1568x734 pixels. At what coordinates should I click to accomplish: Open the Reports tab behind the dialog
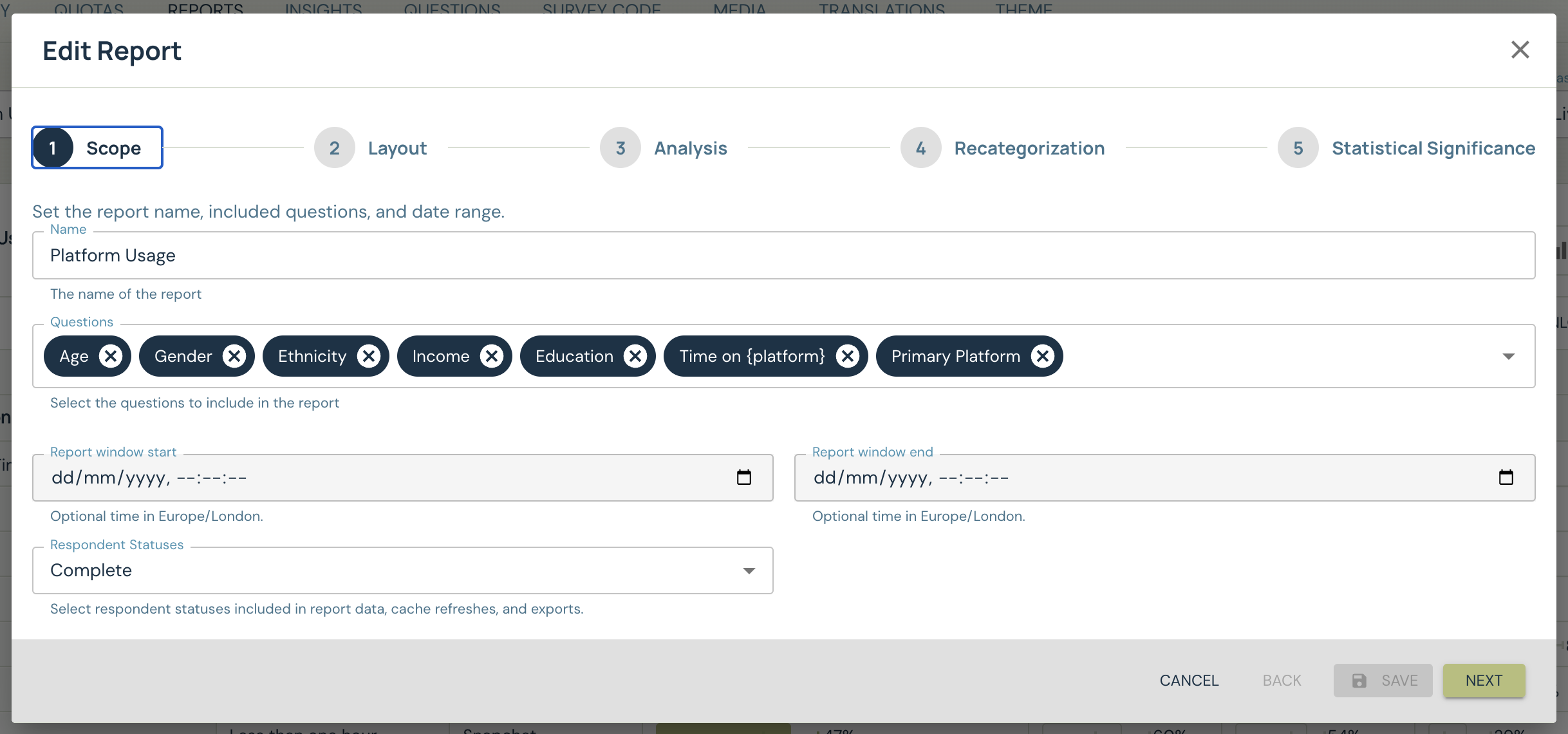pos(205,8)
